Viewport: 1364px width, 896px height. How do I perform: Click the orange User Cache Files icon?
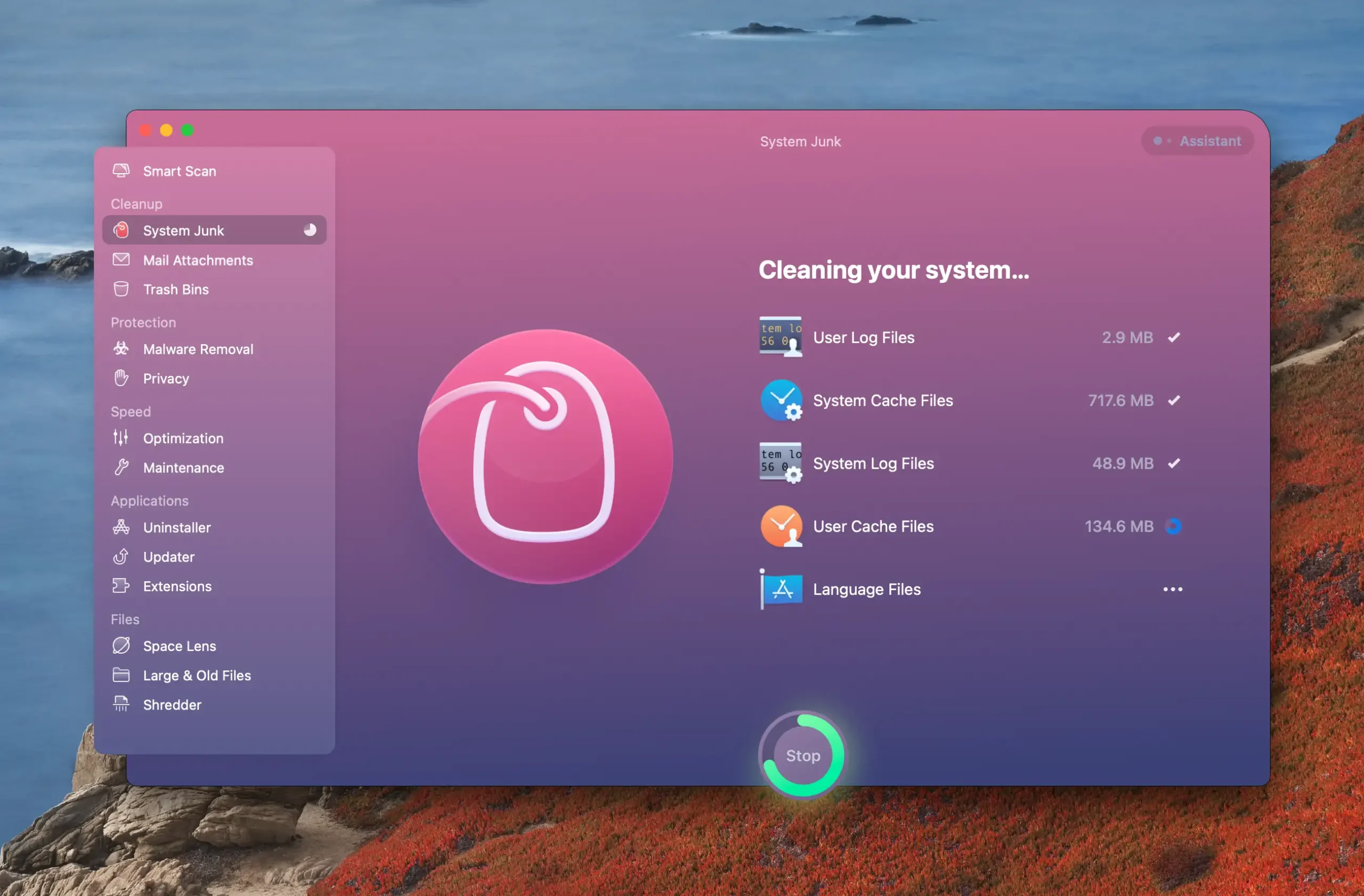point(781,526)
